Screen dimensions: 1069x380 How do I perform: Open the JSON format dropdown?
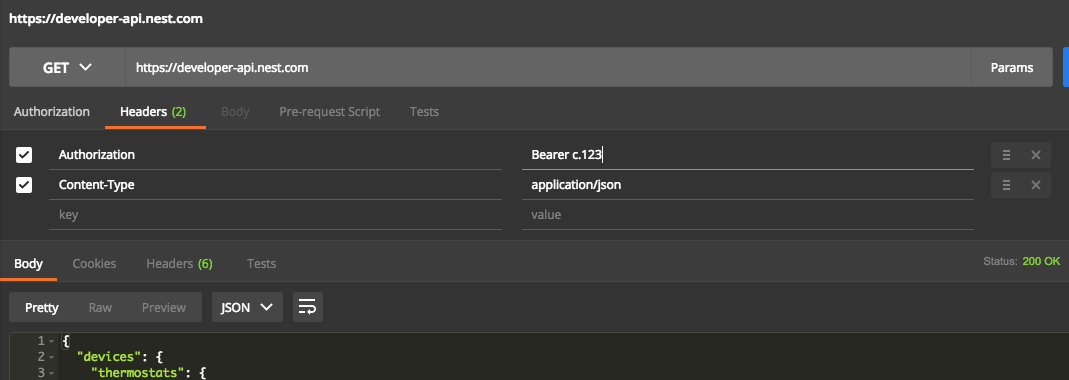247,307
